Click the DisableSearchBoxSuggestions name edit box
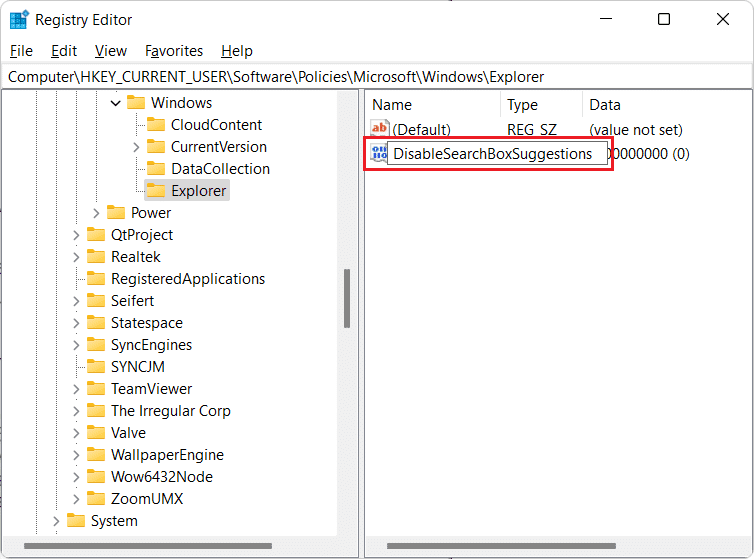 click(x=497, y=154)
